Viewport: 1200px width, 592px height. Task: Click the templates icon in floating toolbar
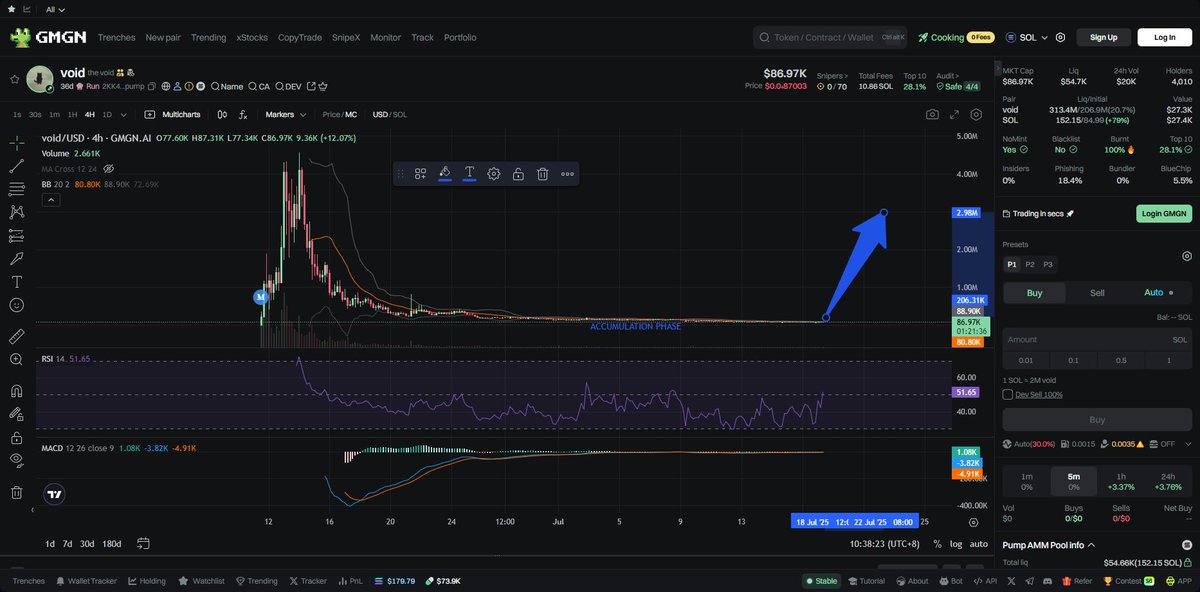(x=421, y=174)
